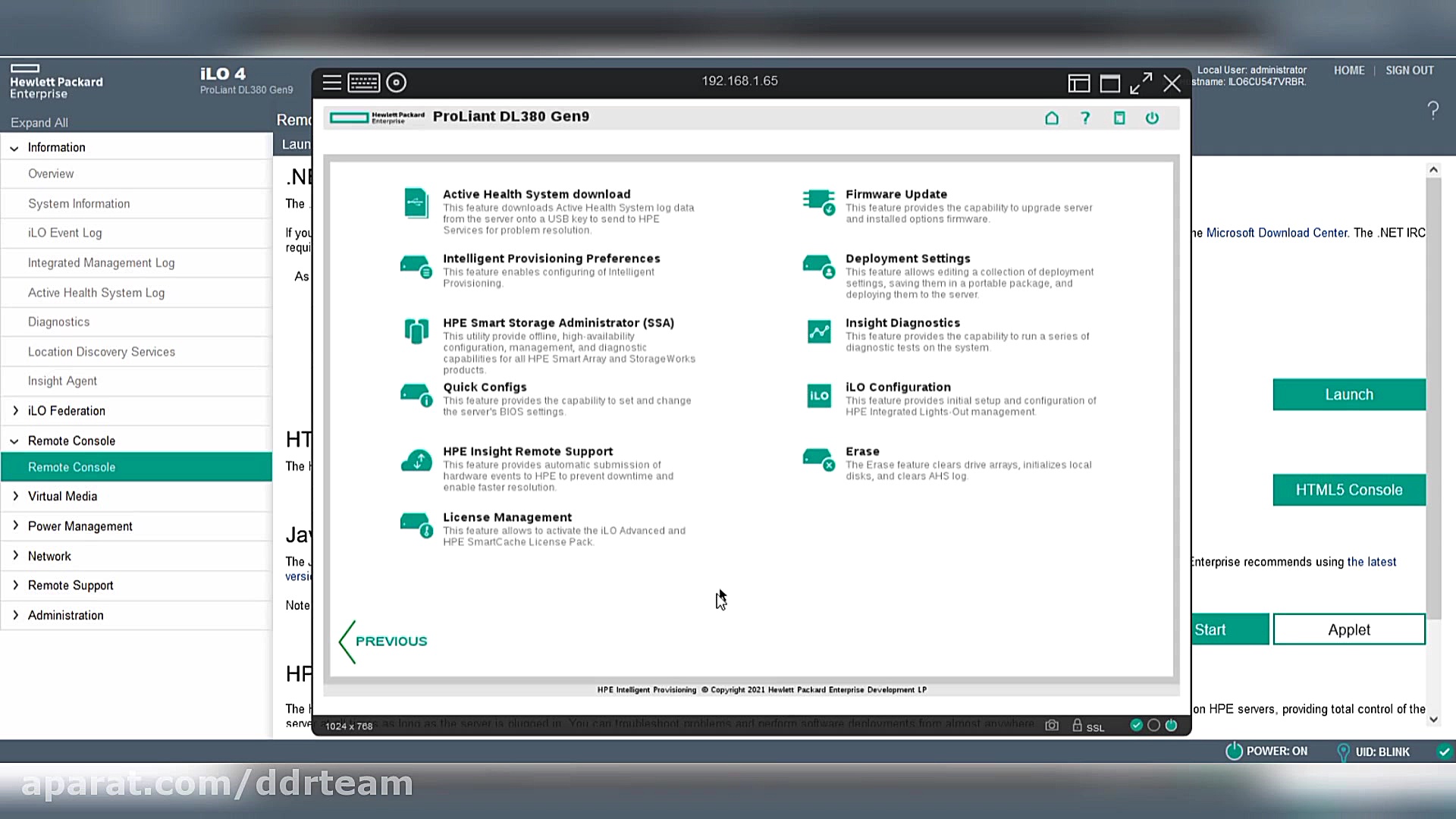Viewport: 1456px width, 819px height.
Task: Open Deployment Settings icon
Action: (x=819, y=267)
